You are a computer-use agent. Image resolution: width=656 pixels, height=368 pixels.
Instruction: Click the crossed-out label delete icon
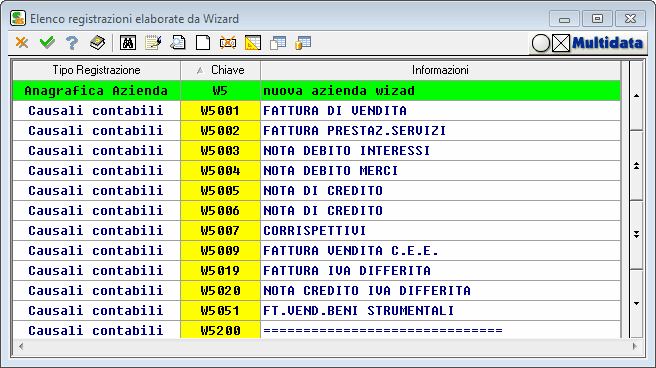click(x=228, y=43)
